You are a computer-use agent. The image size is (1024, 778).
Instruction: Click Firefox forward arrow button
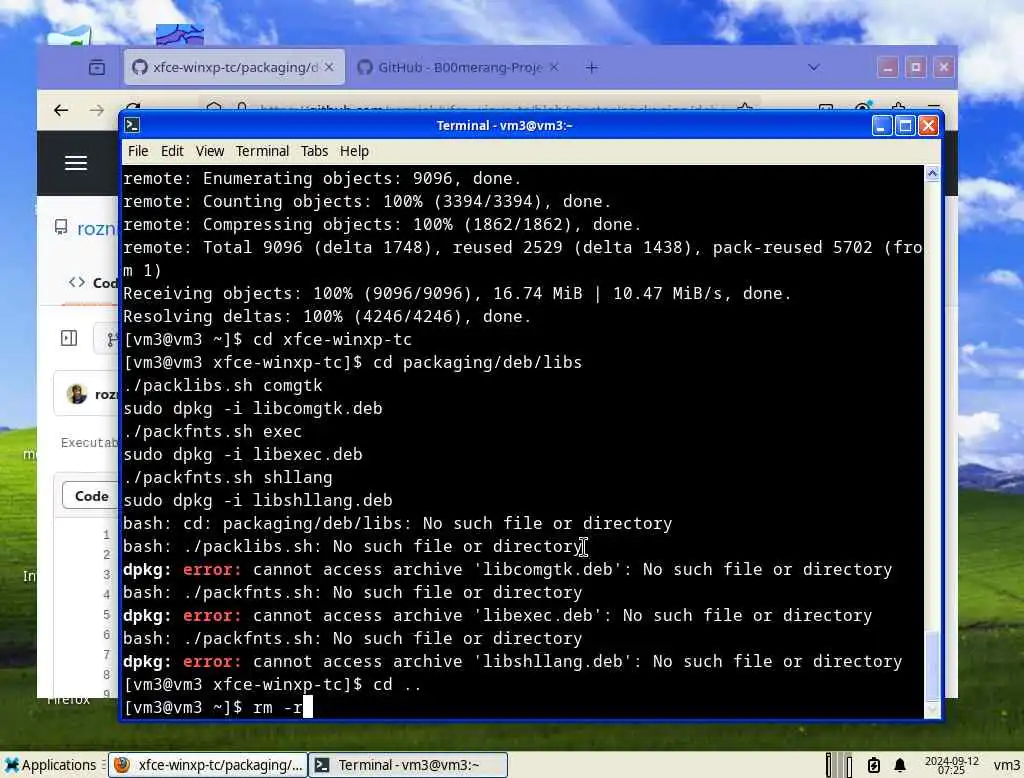tap(97, 110)
